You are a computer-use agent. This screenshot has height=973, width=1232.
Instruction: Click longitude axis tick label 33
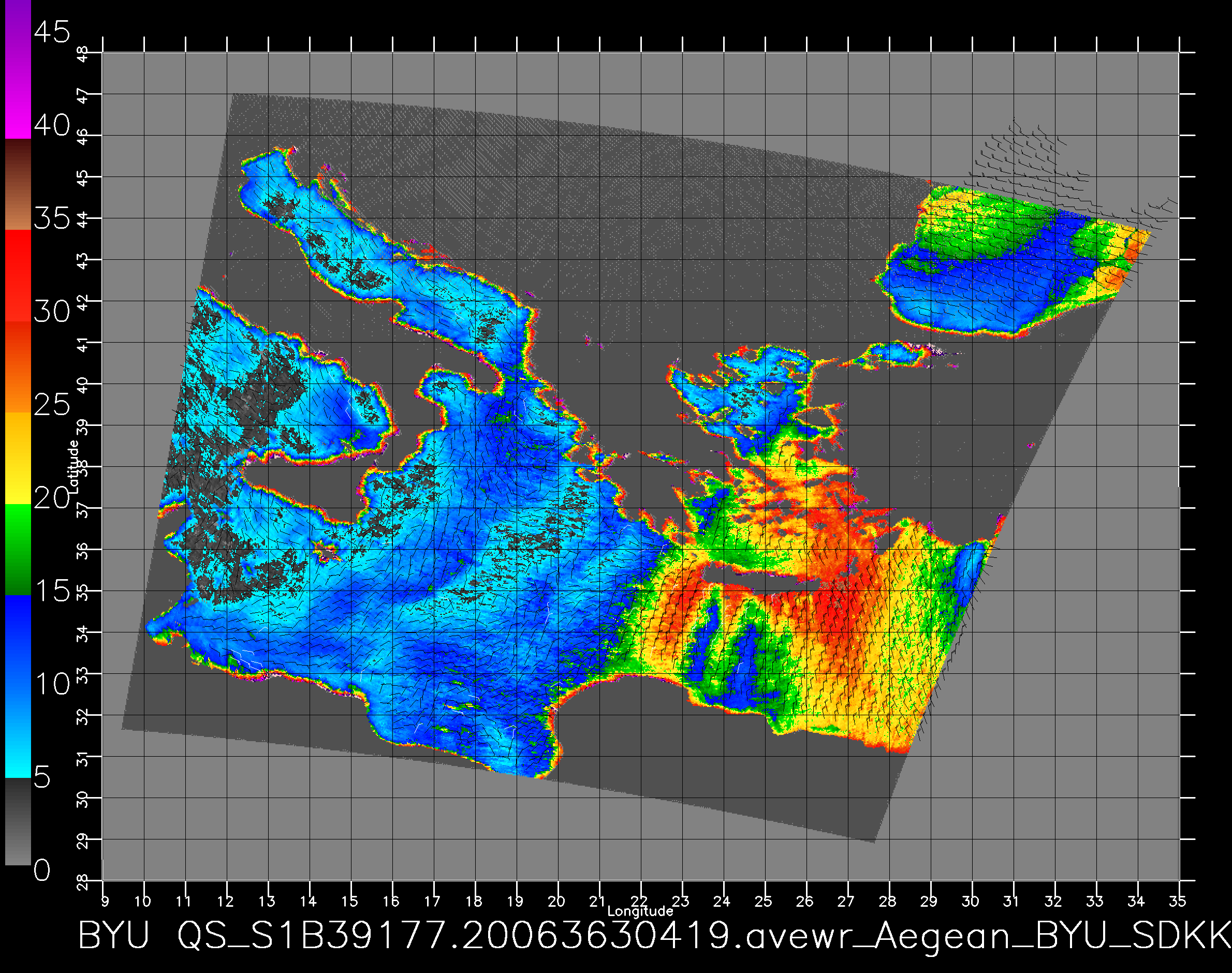1095,901
